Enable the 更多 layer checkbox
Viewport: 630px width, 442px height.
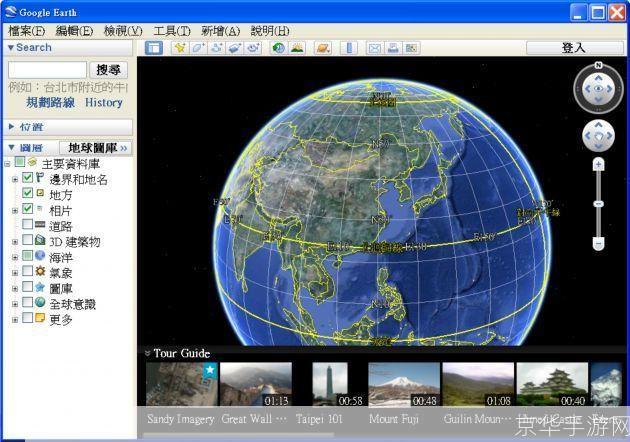[x=27, y=318]
